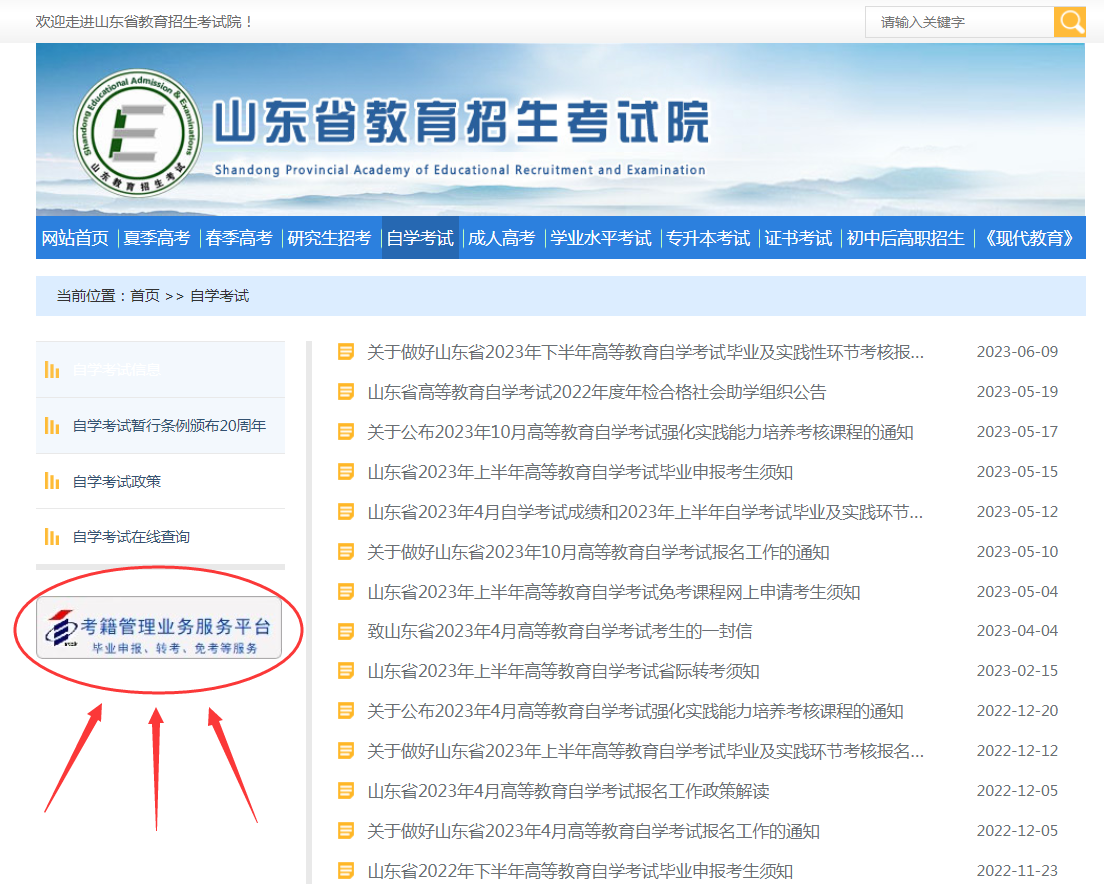This screenshot has height=884, width=1104.
Task: Click the document icon beside the 2023-06-09 article
Action: coord(345,351)
